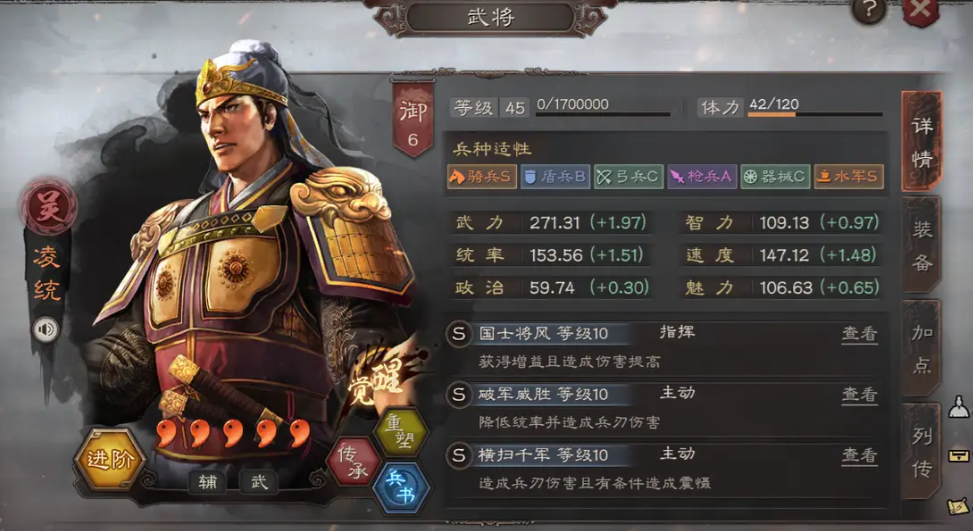Toggle the 武 mode button

click(x=259, y=481)
